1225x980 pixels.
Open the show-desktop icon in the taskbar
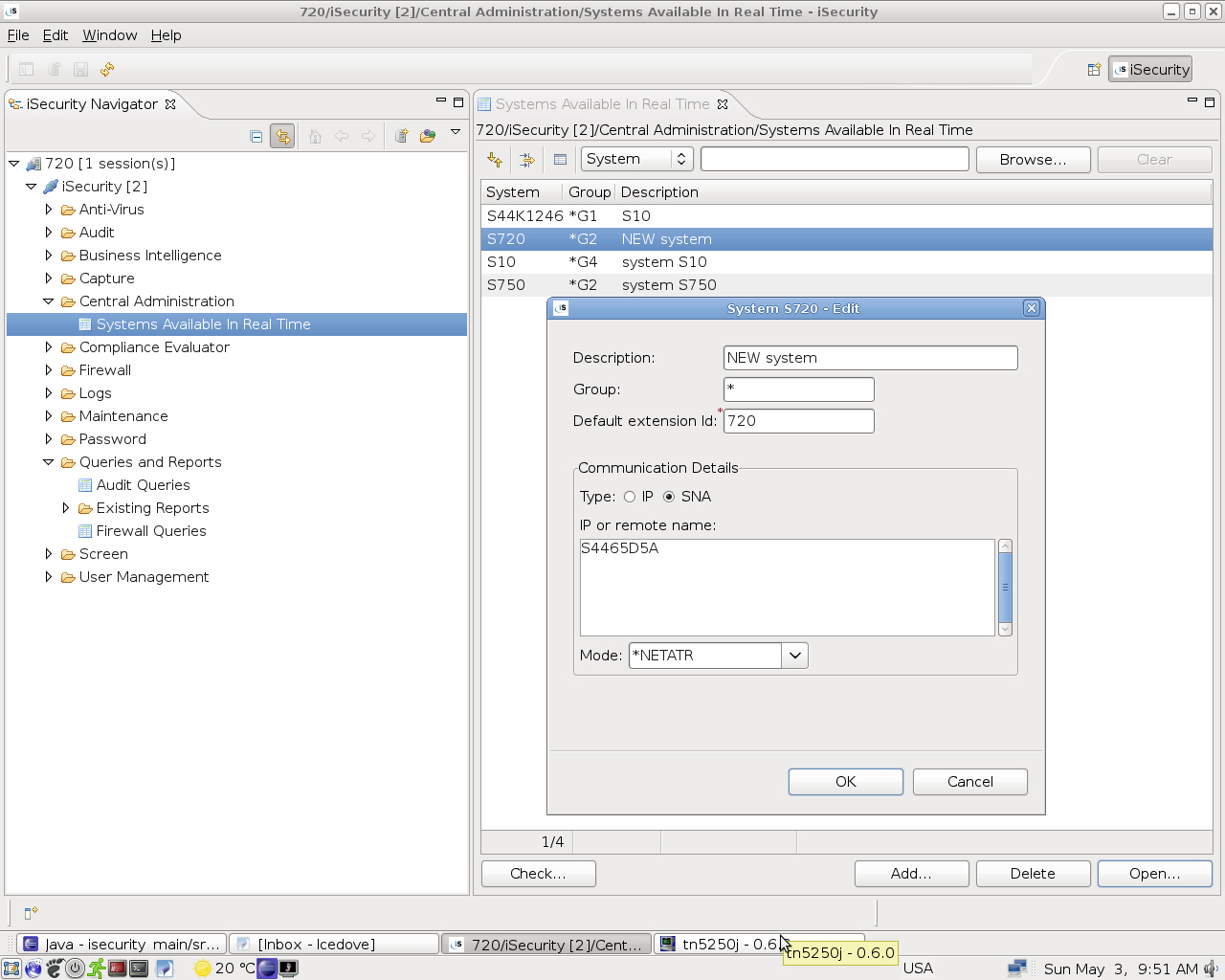point(11,969)
